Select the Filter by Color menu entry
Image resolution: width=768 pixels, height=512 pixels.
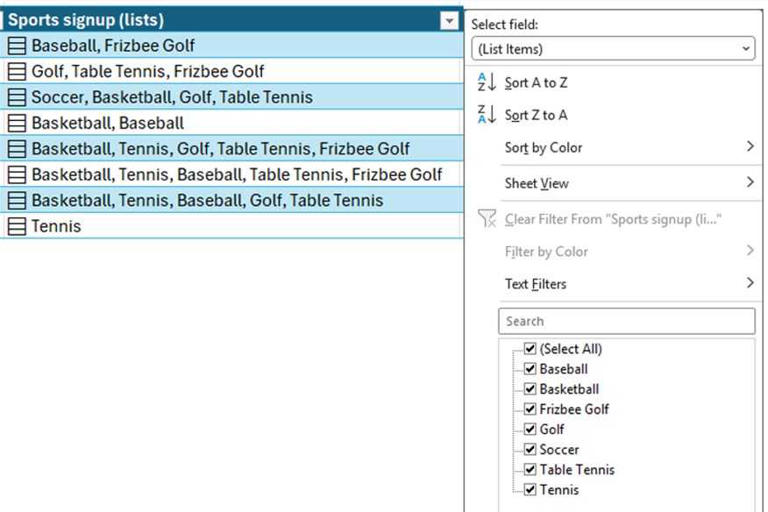(x=546, y=252)
